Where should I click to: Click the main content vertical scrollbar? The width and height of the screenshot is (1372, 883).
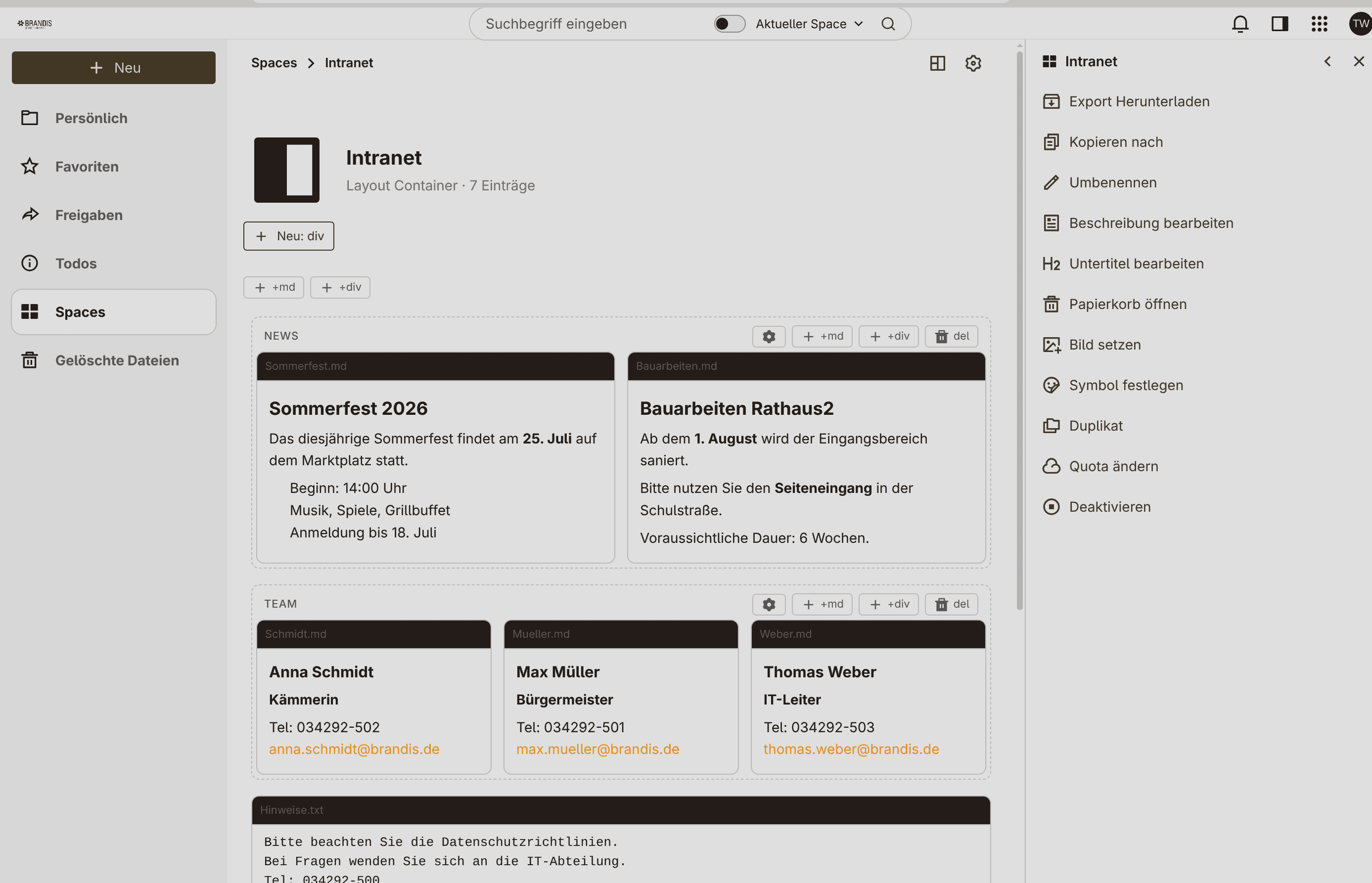1019,330
